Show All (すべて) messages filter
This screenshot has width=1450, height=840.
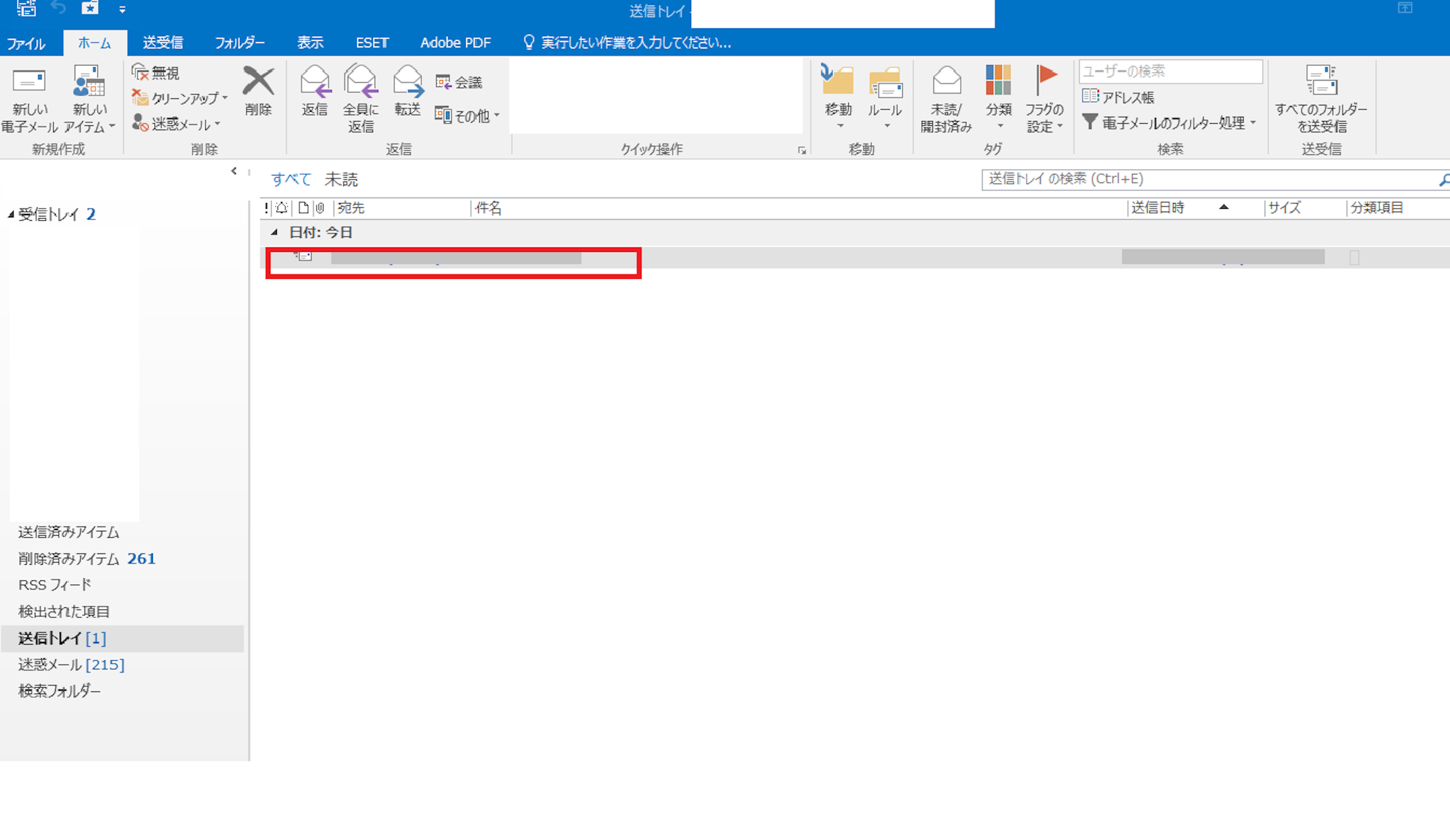point(291,180)
